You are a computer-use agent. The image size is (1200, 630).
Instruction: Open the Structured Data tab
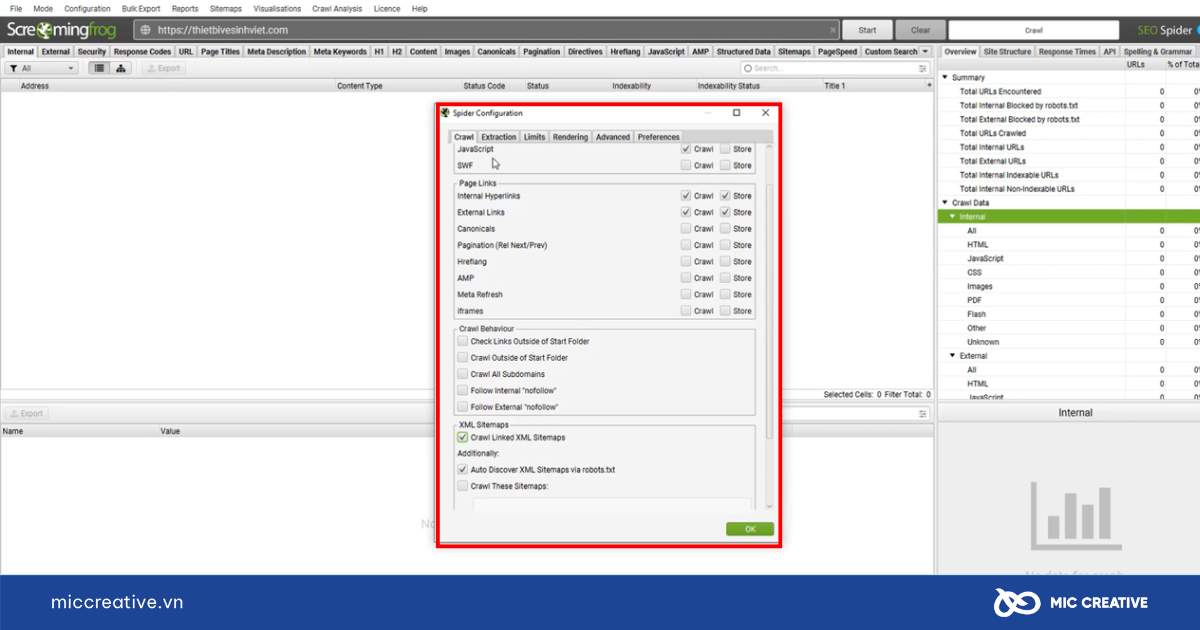click(743, 52)
